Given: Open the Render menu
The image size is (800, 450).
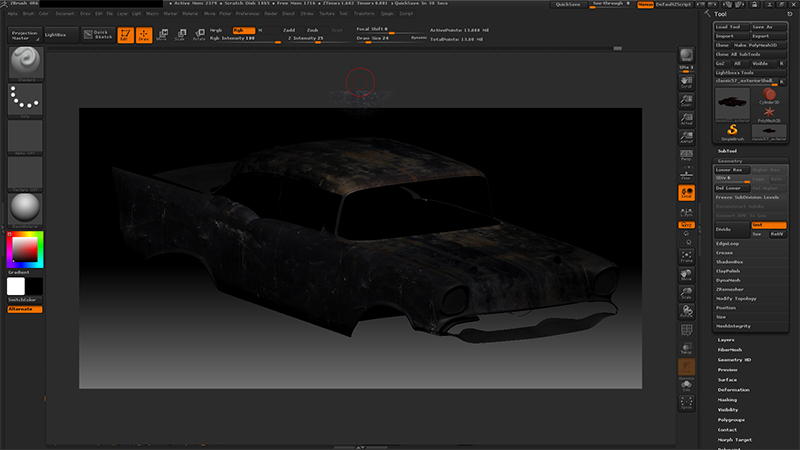Looking at the screenshot, I should [x=271, y=14].
